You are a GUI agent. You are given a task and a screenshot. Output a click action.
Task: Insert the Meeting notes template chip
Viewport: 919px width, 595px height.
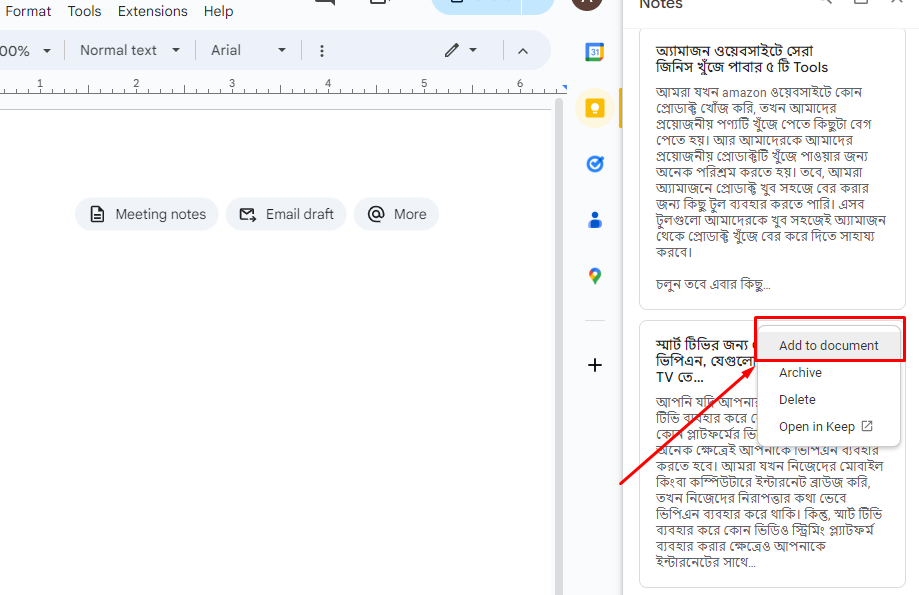[147, 214]
